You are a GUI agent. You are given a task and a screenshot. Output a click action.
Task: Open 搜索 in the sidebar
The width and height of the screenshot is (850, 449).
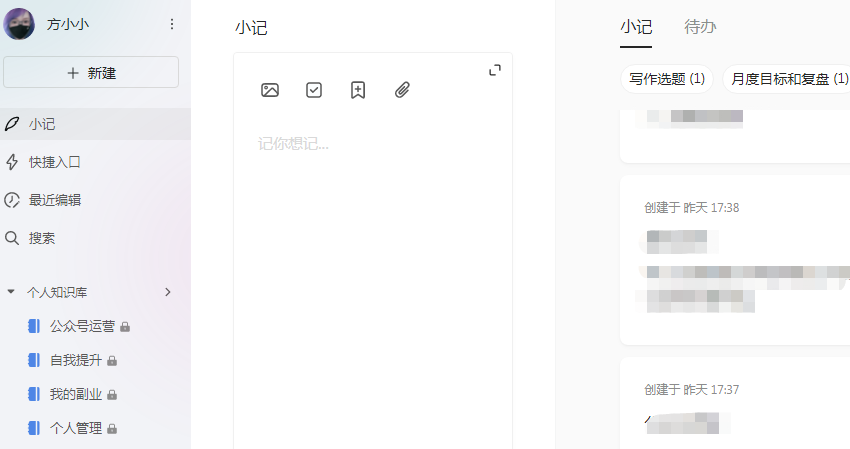click(x=42, y=238)
